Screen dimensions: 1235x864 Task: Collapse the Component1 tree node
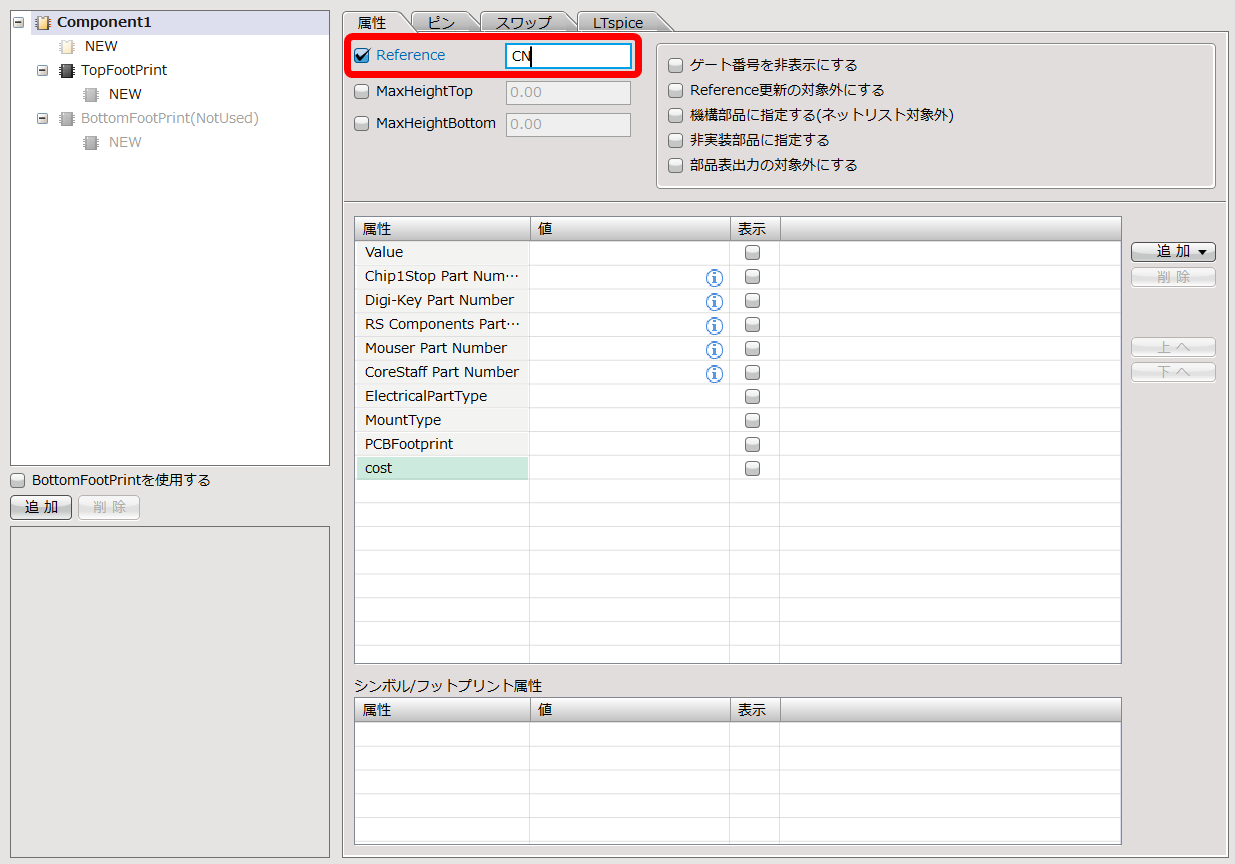[x=18, y=22]
